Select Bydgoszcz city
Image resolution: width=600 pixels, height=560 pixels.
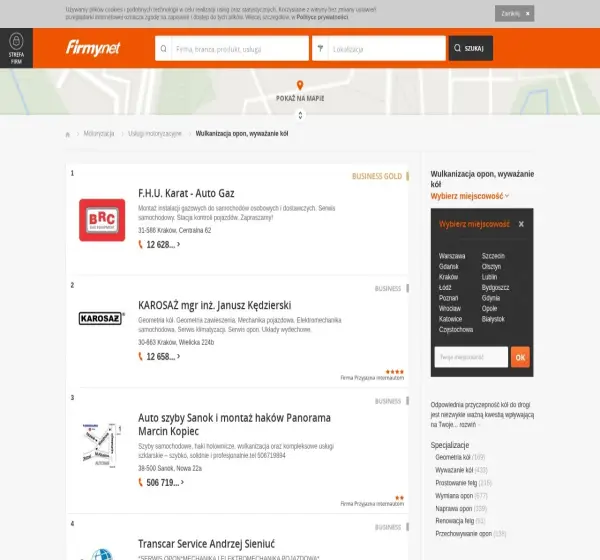(496, 287)
